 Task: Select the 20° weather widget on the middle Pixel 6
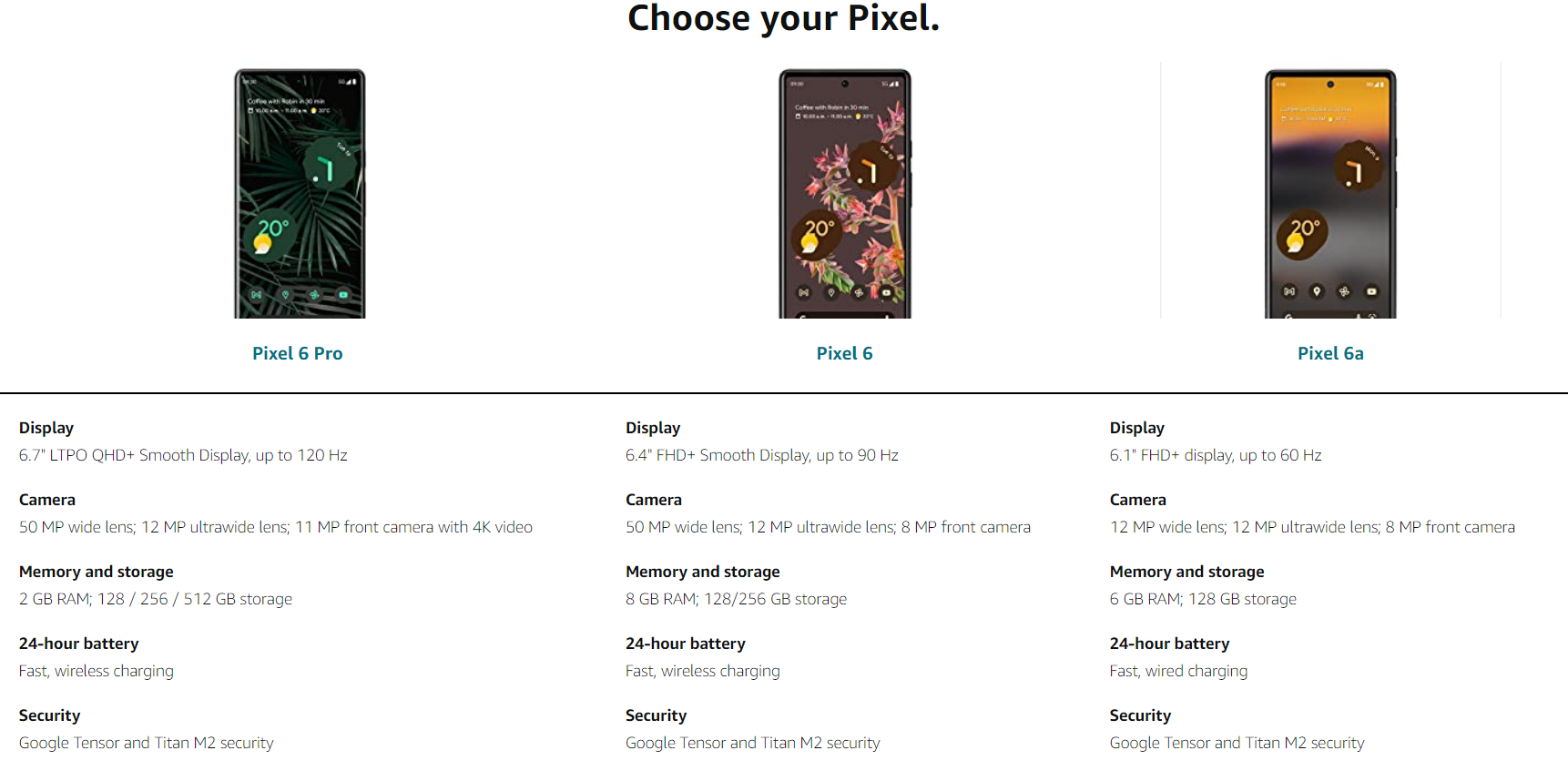point(816,234)
